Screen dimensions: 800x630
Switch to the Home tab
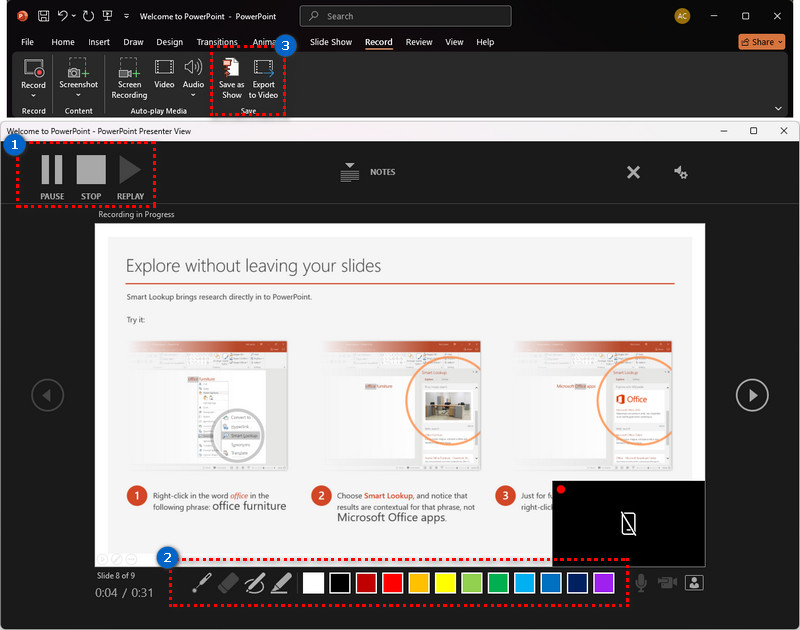pyautogui.click(x=63, y=42)
